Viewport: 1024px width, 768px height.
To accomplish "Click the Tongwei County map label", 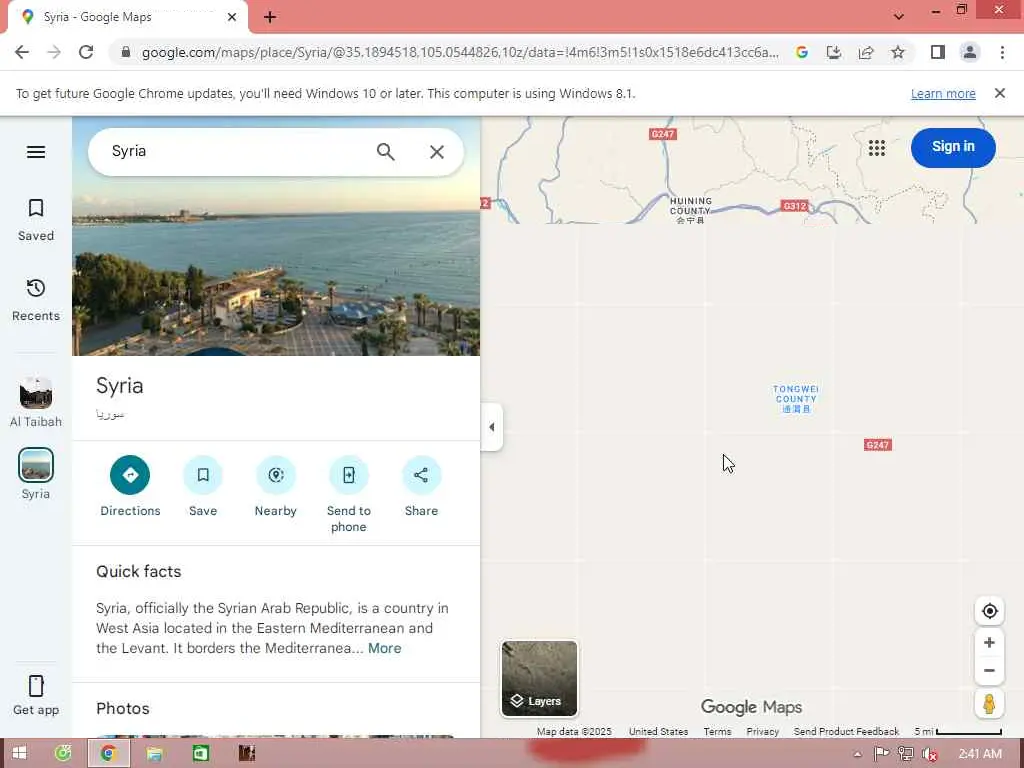I will click(796, 399).
